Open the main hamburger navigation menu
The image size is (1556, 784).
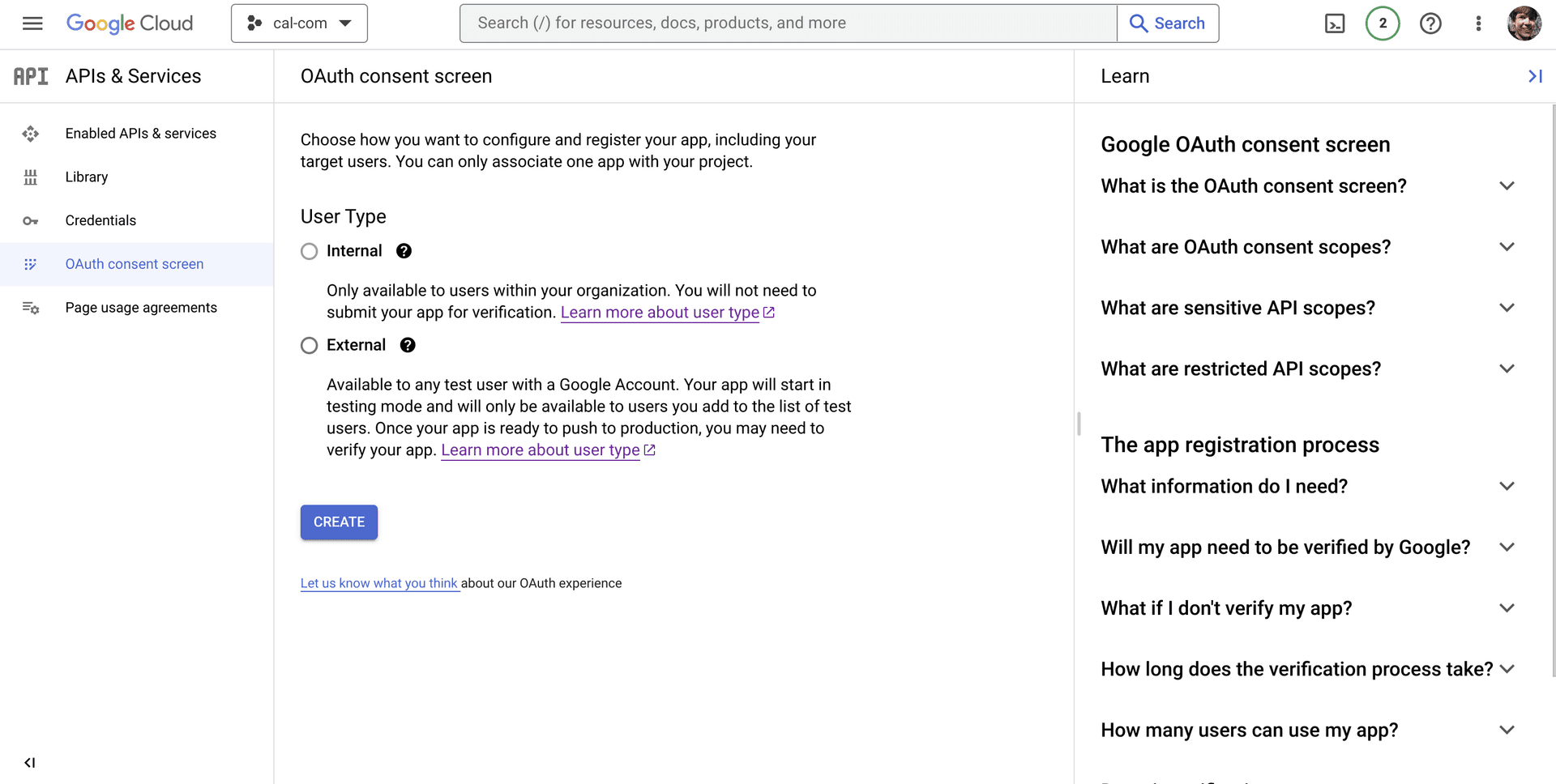pyautogui.click(x=32, y=23)
